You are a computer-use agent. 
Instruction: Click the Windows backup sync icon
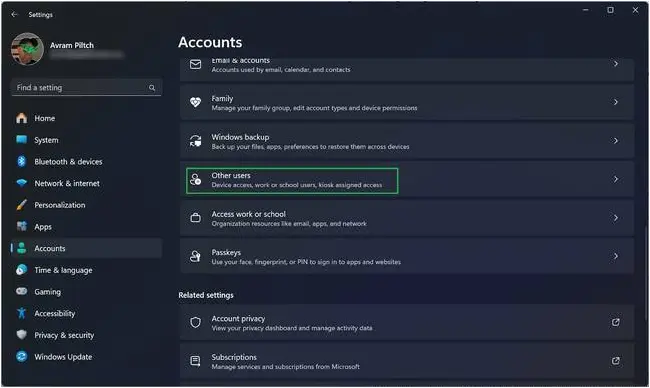[195, 141]
